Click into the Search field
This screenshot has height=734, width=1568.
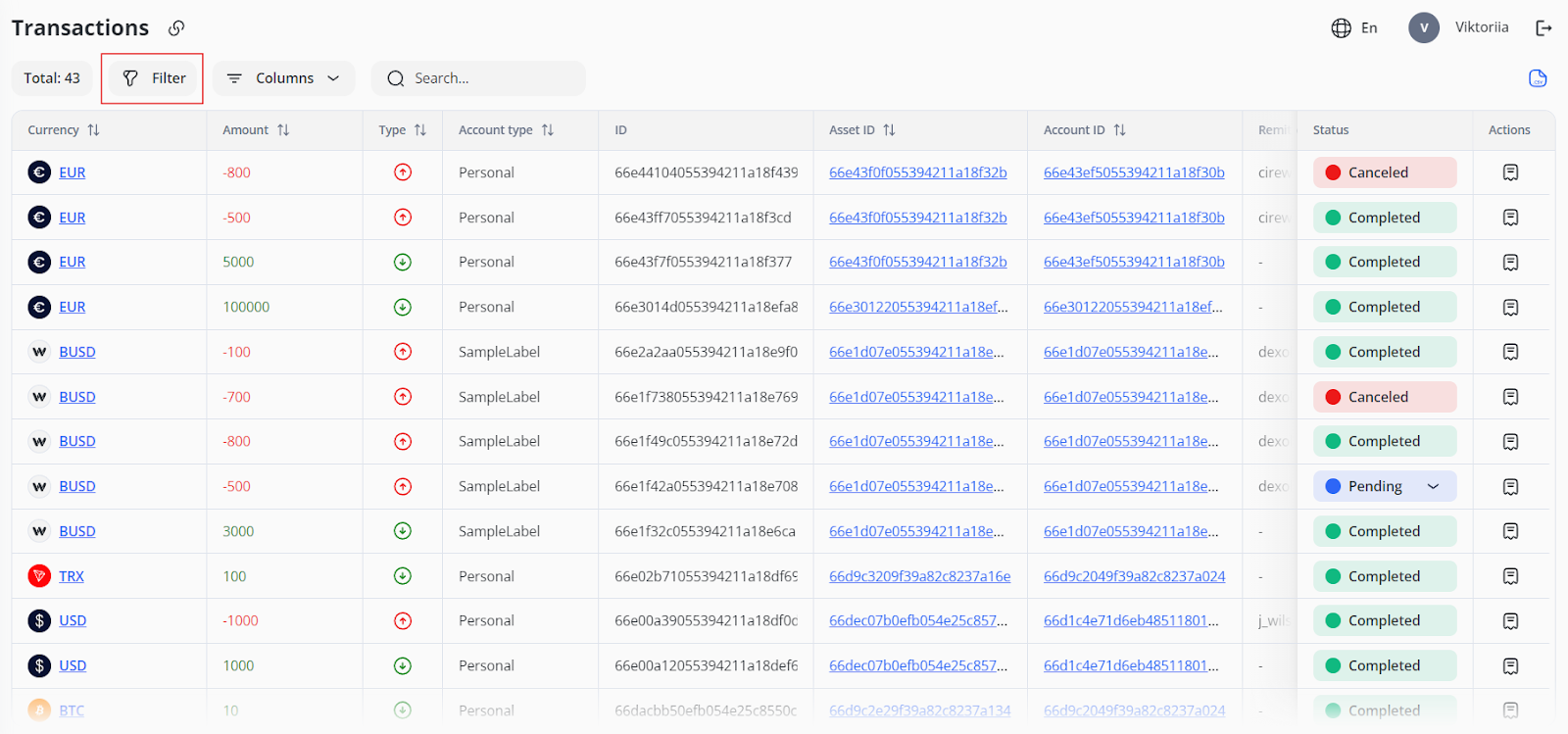click(x=478, y=78)
